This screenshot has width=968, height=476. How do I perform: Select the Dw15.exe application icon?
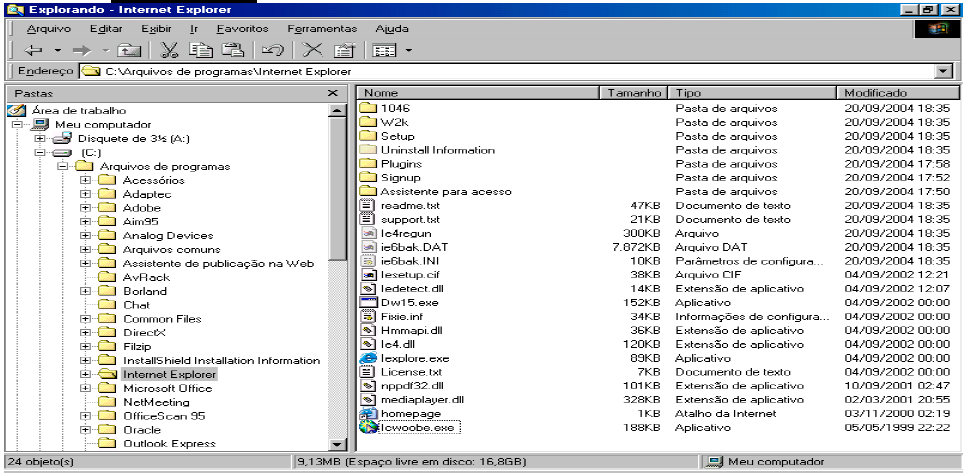tap(368, 303)
